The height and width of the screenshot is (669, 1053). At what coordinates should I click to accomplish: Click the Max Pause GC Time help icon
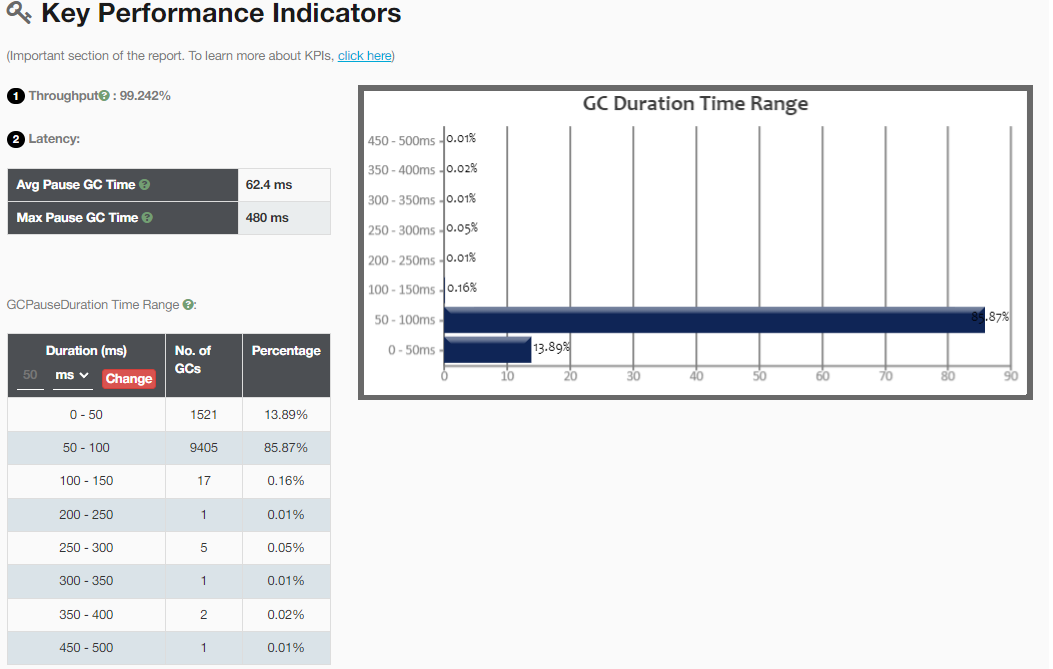[x=147, y=217]
